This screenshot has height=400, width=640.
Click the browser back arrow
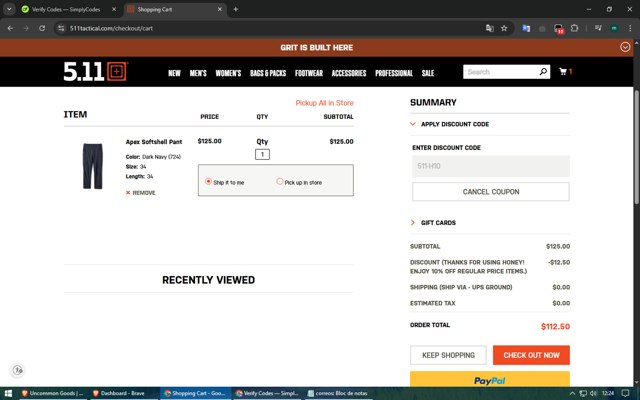(10, 28)
